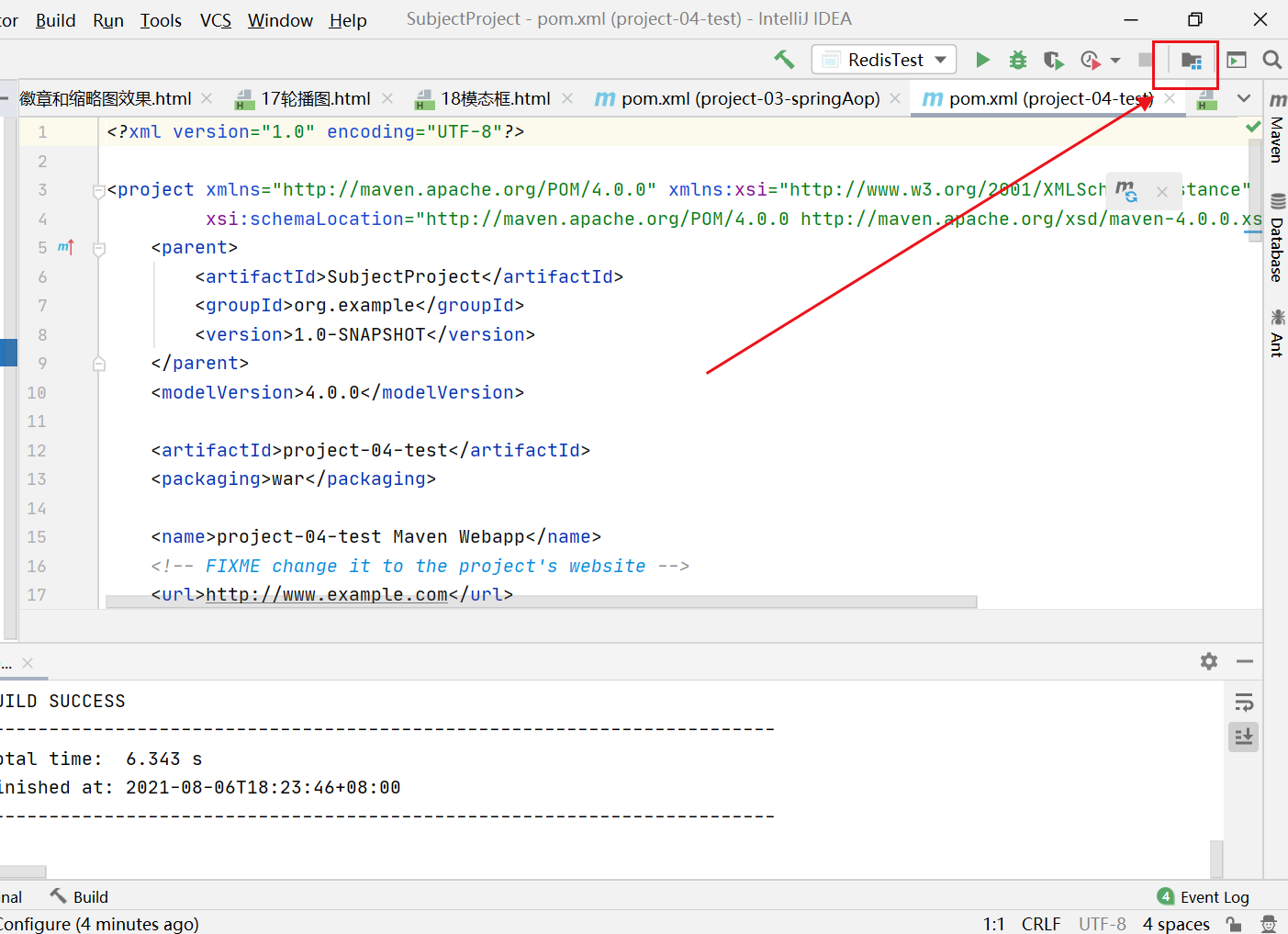Click the grey Stop button

[x=1146, y=60]
